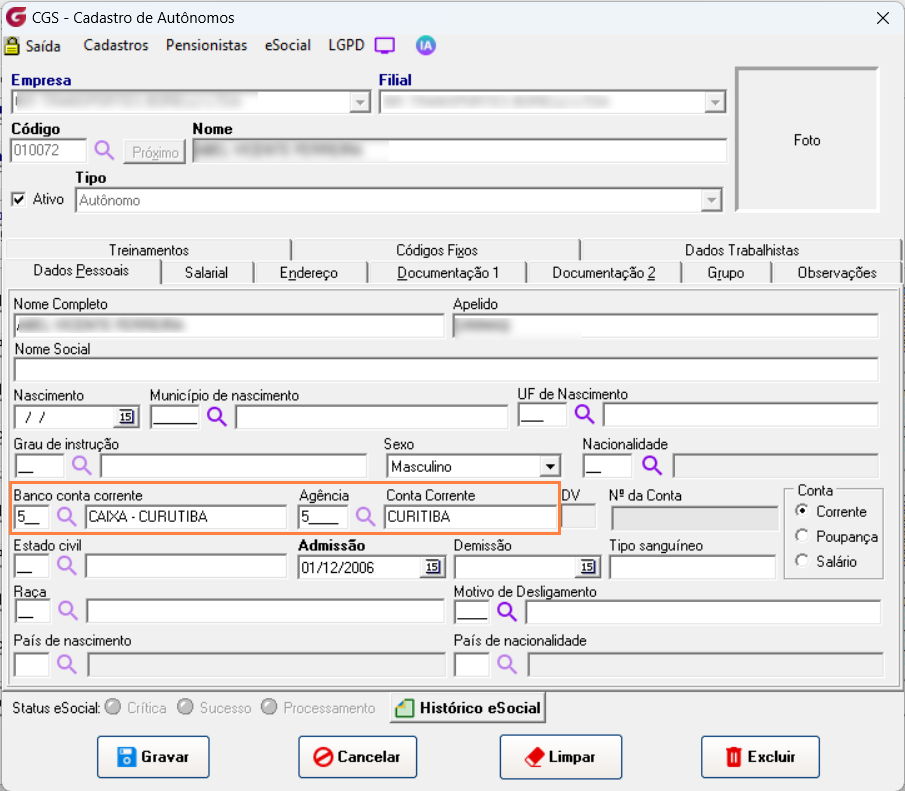Click the Nome Social input field
This screenshot has width=905, height=791.
tap(446, 370)
